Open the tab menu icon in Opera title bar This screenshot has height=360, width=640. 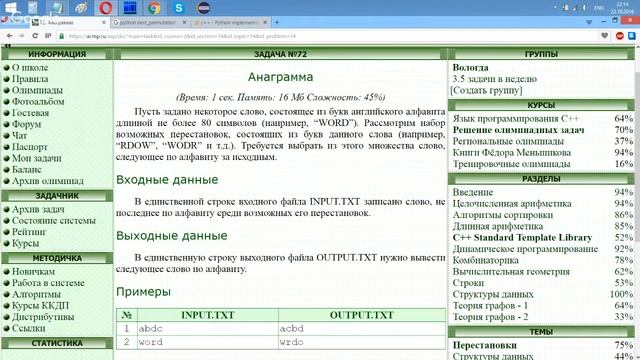[x=589, y=22]
